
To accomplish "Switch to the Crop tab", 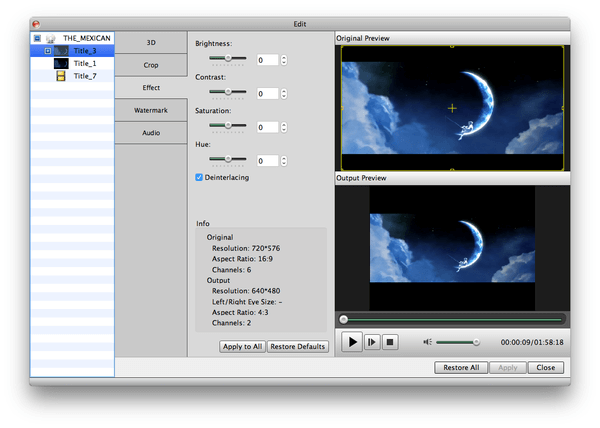I will pos(151,65).
